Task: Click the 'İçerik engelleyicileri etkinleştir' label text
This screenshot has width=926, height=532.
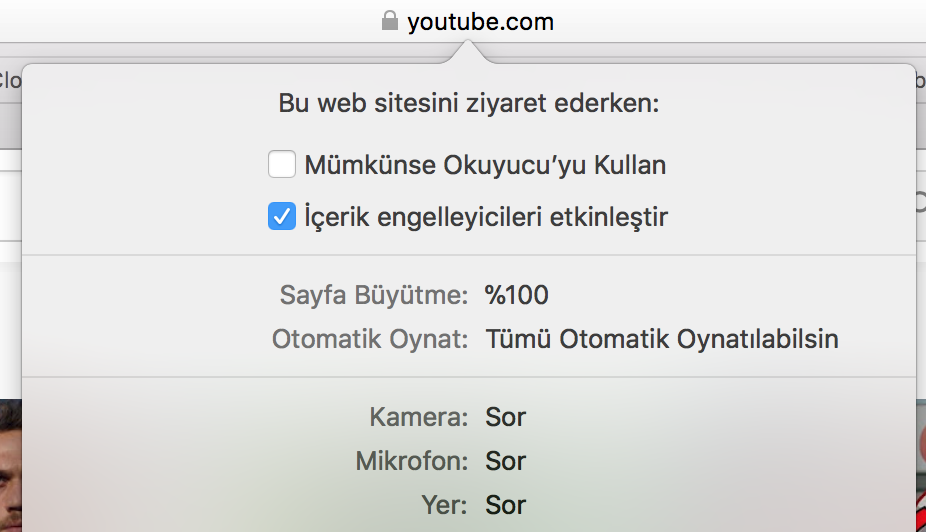Action: pyautogui.click(x=486, y=216)
